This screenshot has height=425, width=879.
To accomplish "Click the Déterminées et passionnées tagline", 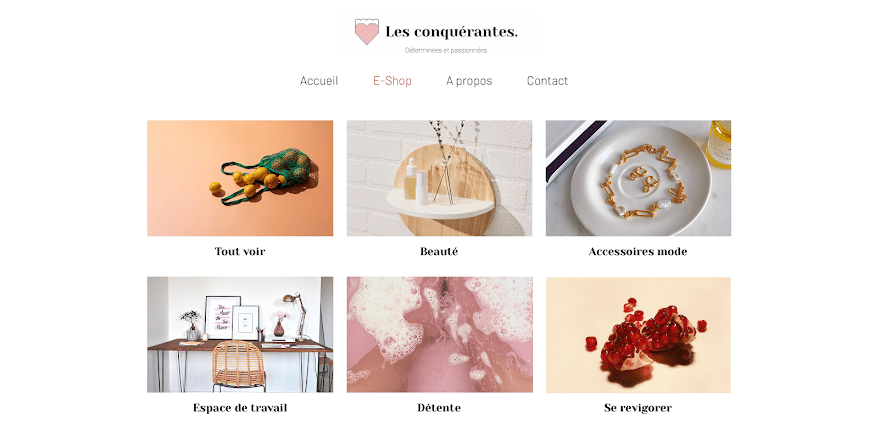I will tap(446, 50).
